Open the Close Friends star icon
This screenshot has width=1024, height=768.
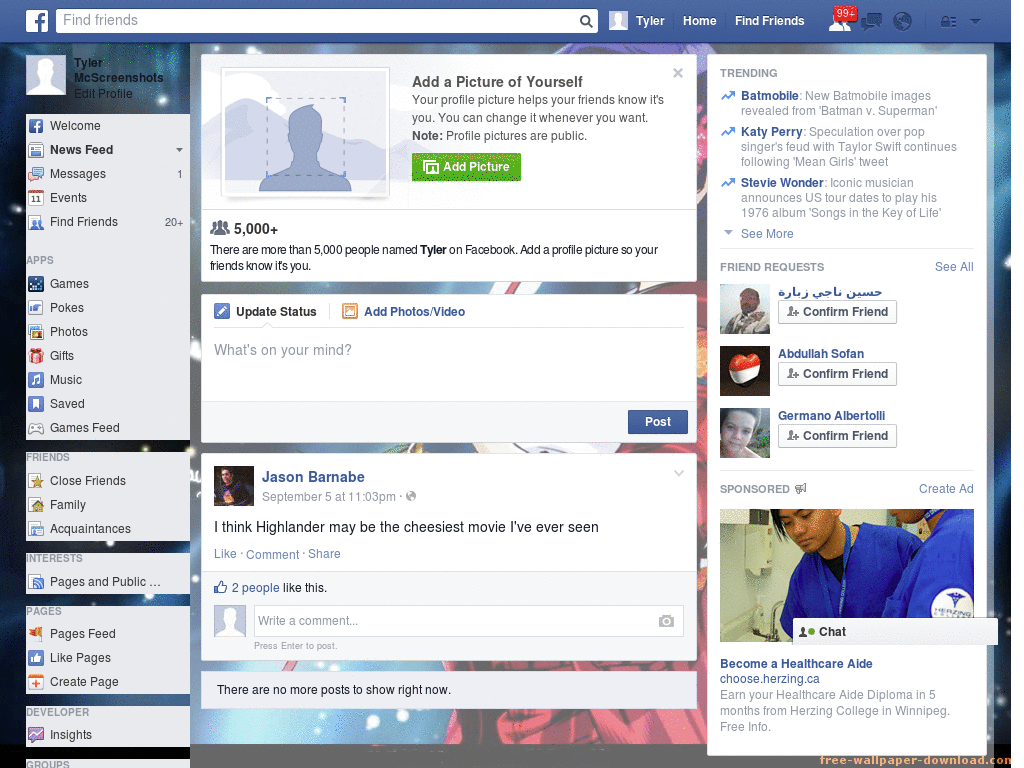pyautogui.click(x=36, y=481)
